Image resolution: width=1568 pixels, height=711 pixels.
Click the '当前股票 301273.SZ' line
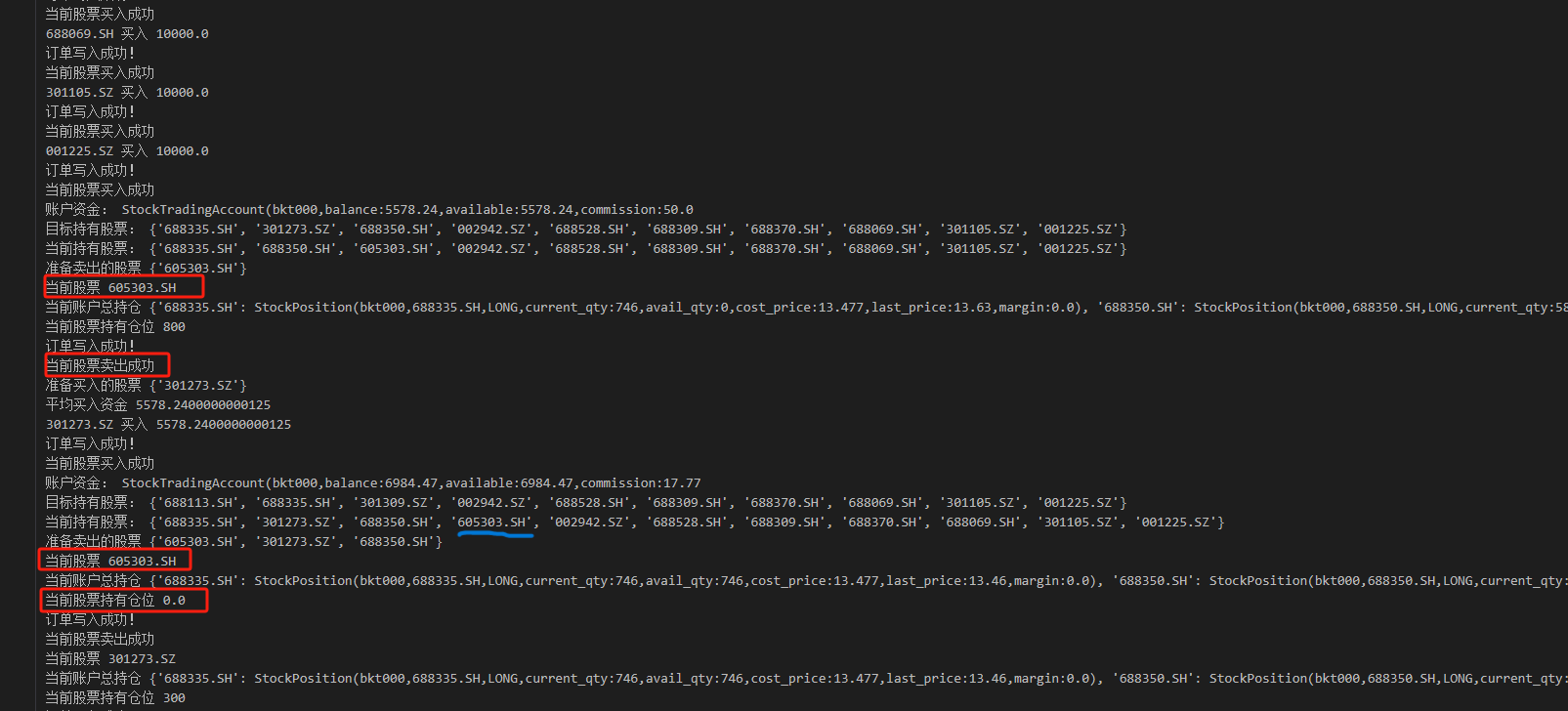click(110, 659)
